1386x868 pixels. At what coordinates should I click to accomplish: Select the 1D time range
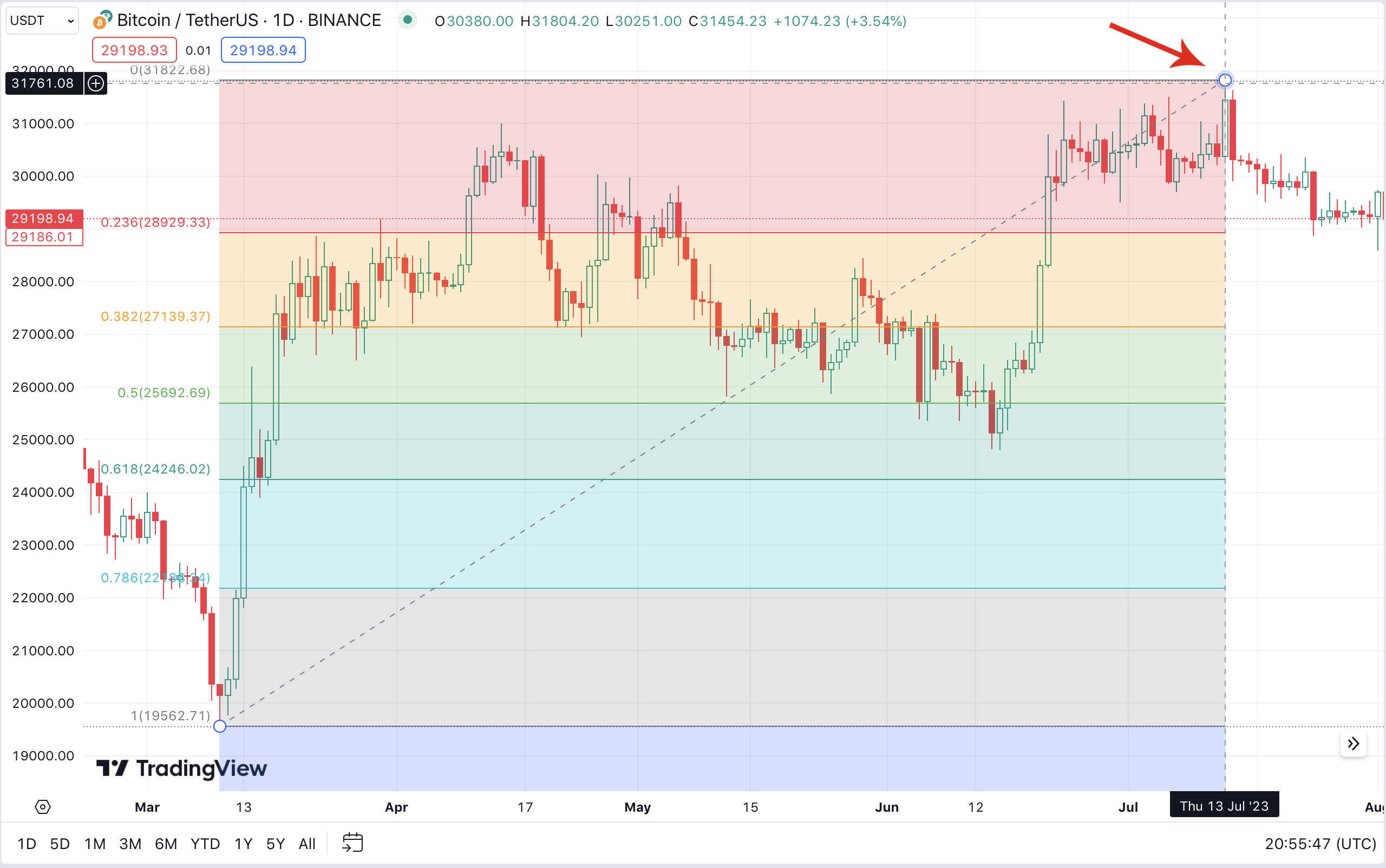[x=27, y=843]
